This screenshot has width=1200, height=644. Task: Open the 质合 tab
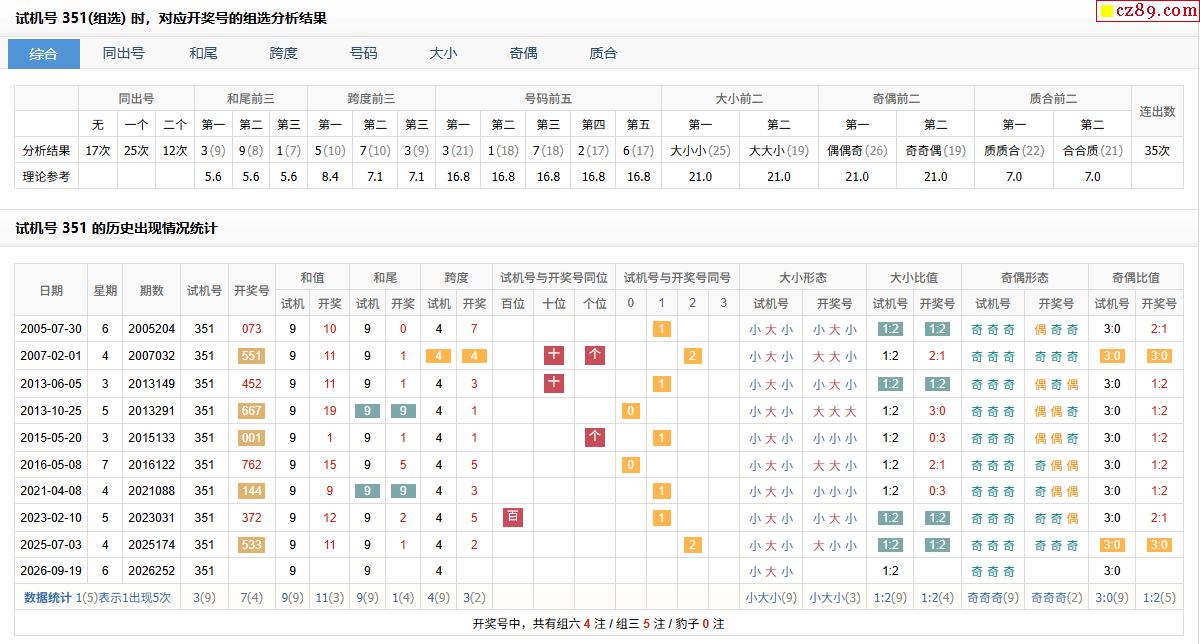click(x=604, y=54)
